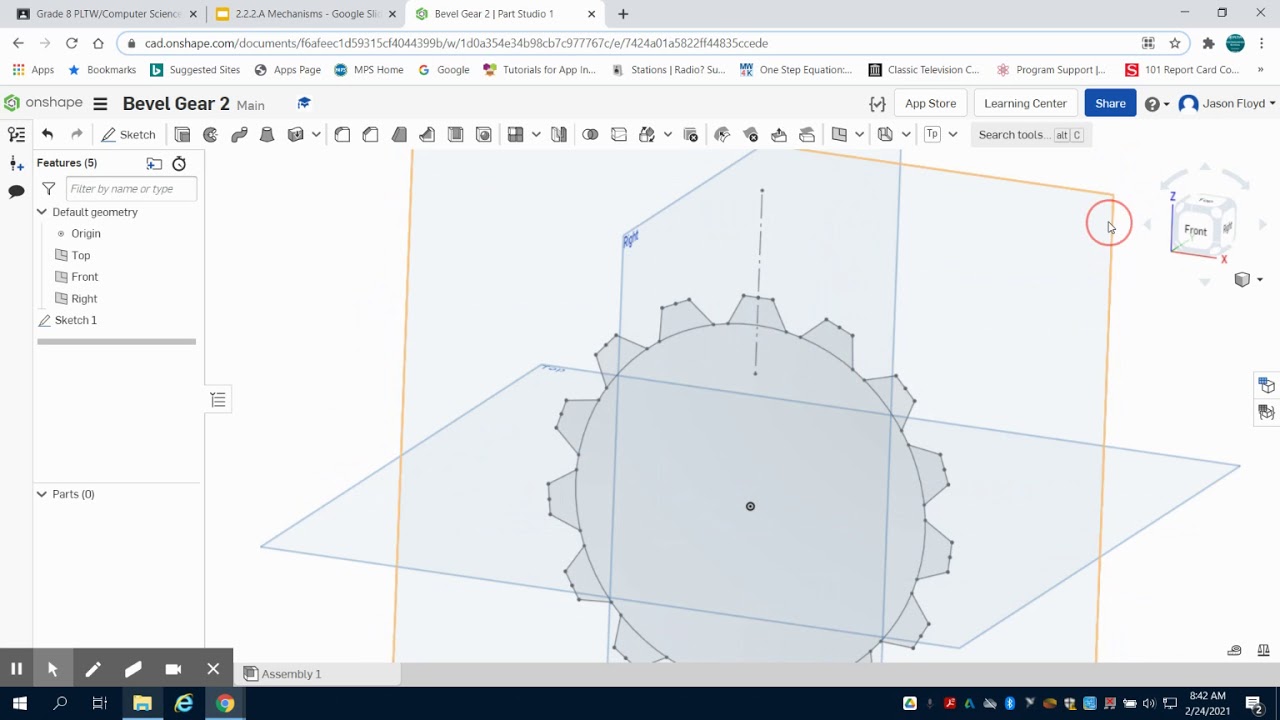1280x720 pixels.
Task: Expand the Linear pattern dropdown arrow
Action: coord(536,135)
